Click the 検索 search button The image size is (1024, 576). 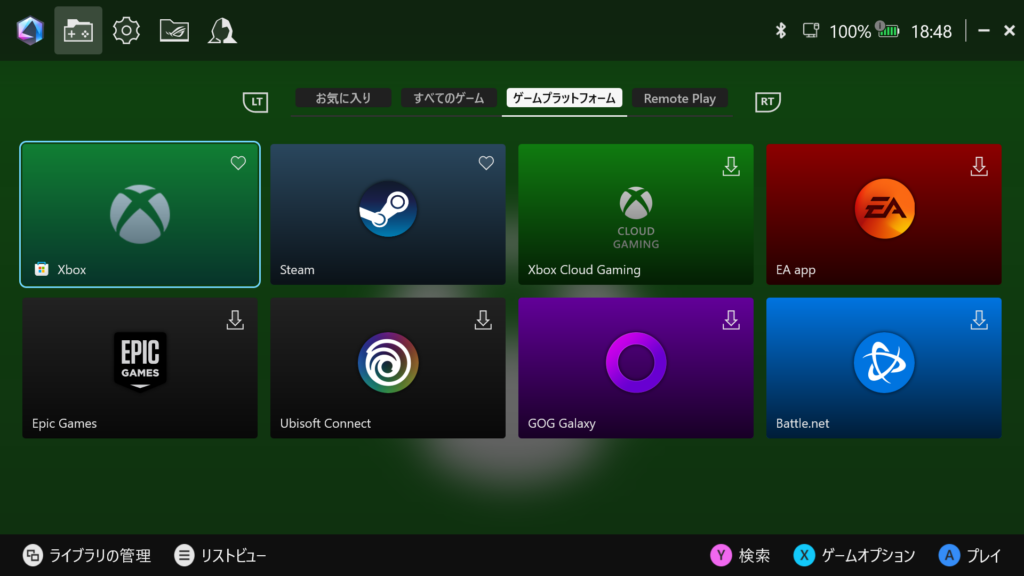click(741, 555)
